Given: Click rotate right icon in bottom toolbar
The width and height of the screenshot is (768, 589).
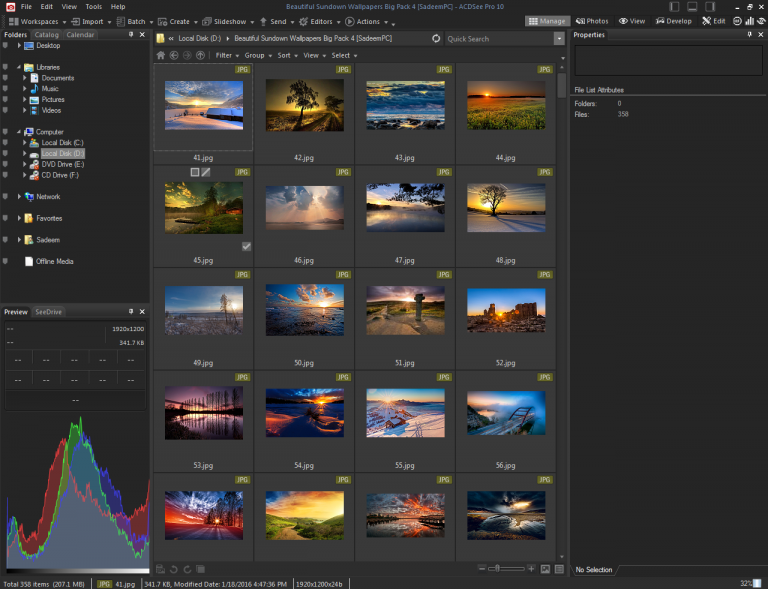Looking at the screenshot, I should pyautogui.click(x=187, y=569).
